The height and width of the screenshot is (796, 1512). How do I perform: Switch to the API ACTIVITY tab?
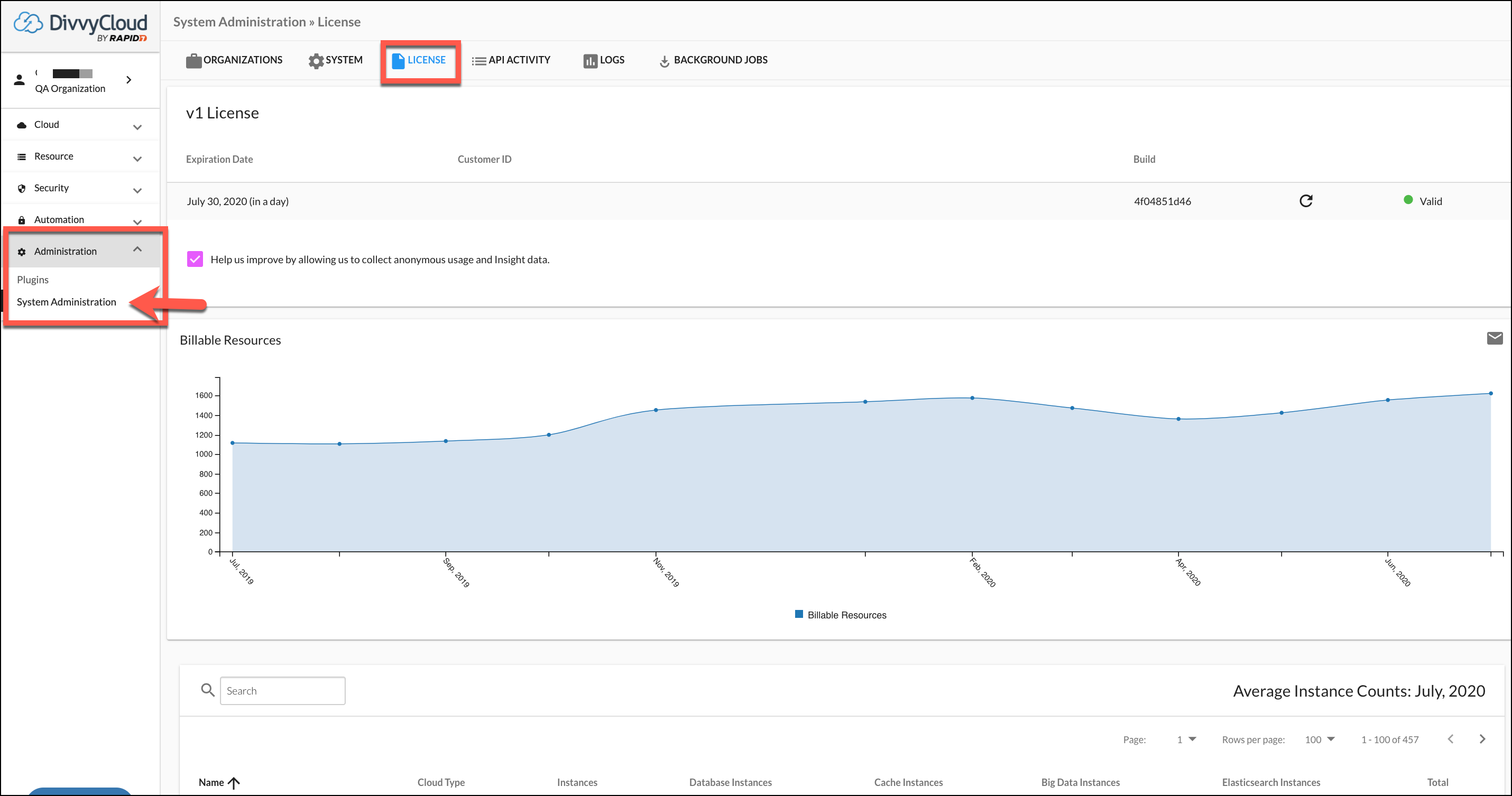[x=519, y=60]
